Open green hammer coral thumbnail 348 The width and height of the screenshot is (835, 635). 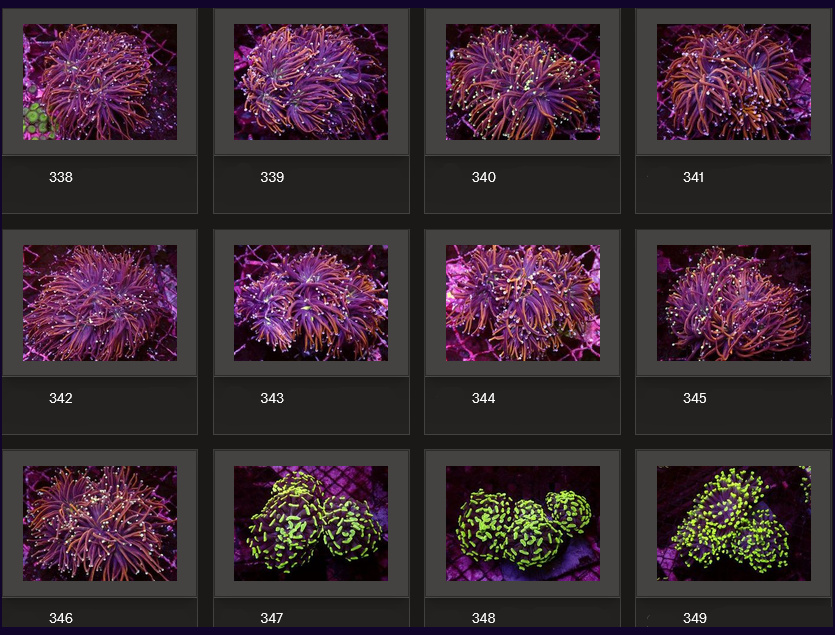click(x=523, y=524)
